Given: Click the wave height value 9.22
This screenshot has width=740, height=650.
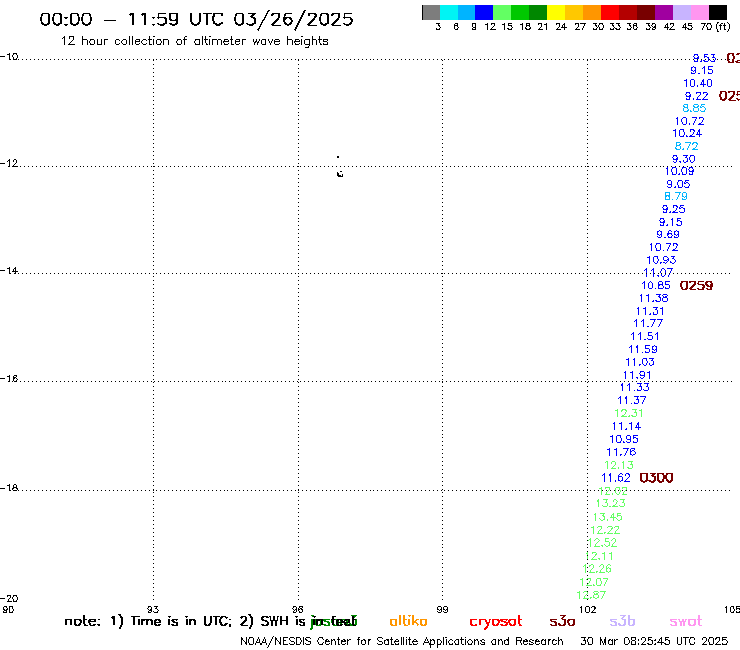Looking at the screenshot, I should point(697,96).
